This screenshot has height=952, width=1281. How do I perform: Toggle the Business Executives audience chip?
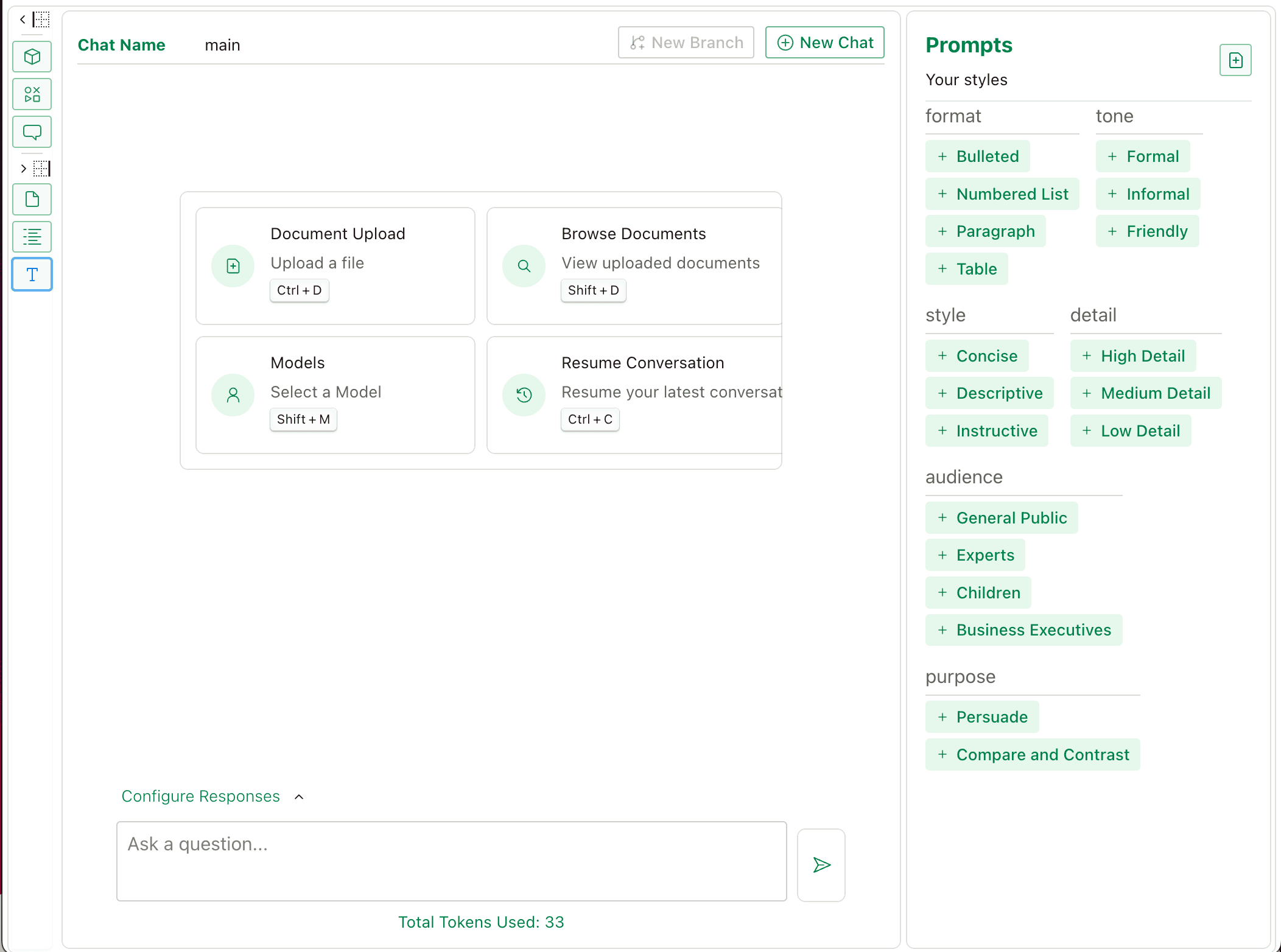(x=1023, y=630)
